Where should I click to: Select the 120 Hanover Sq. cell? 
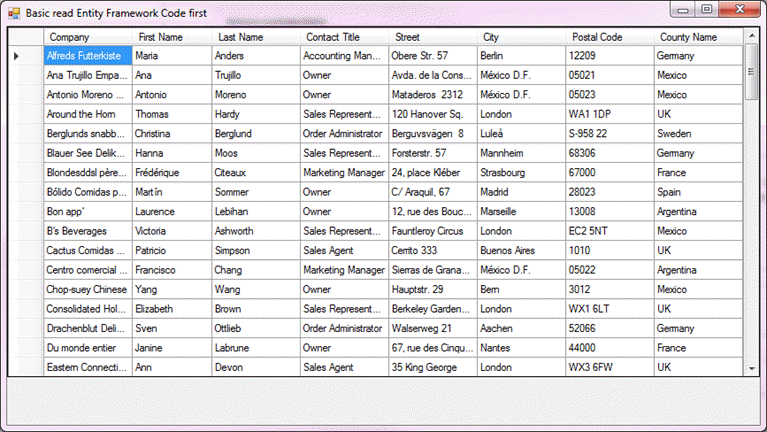(433, 114)
